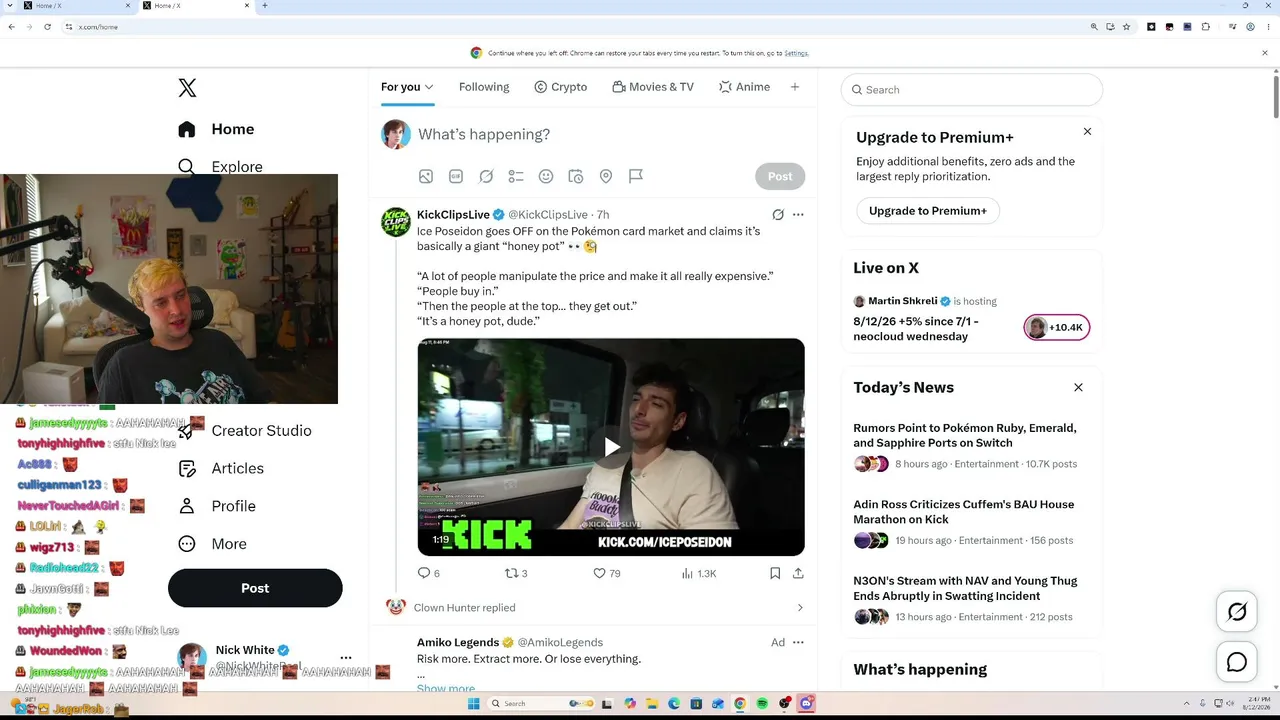
Task: Open Chrome extensions puzzle icon
Action: (1205, 27)
